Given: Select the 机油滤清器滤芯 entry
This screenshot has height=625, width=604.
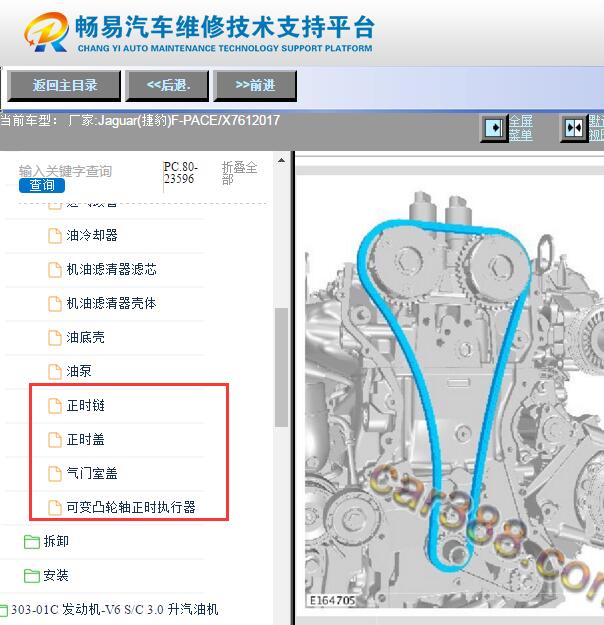Looking at the screenshot, I should pyautogui.click(x=112, y=269).
